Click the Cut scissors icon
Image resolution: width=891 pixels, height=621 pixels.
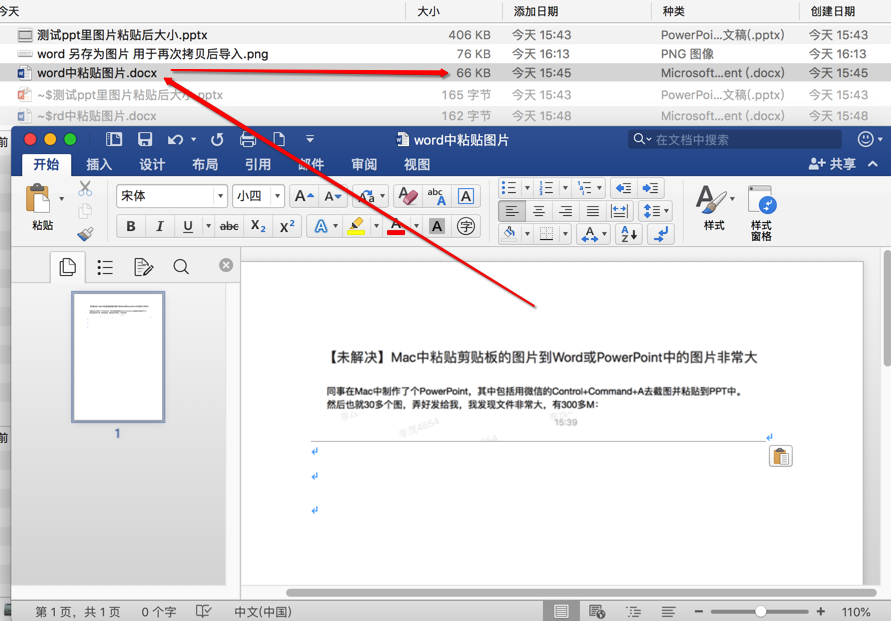pyautogui.click(x=85, y=188)
